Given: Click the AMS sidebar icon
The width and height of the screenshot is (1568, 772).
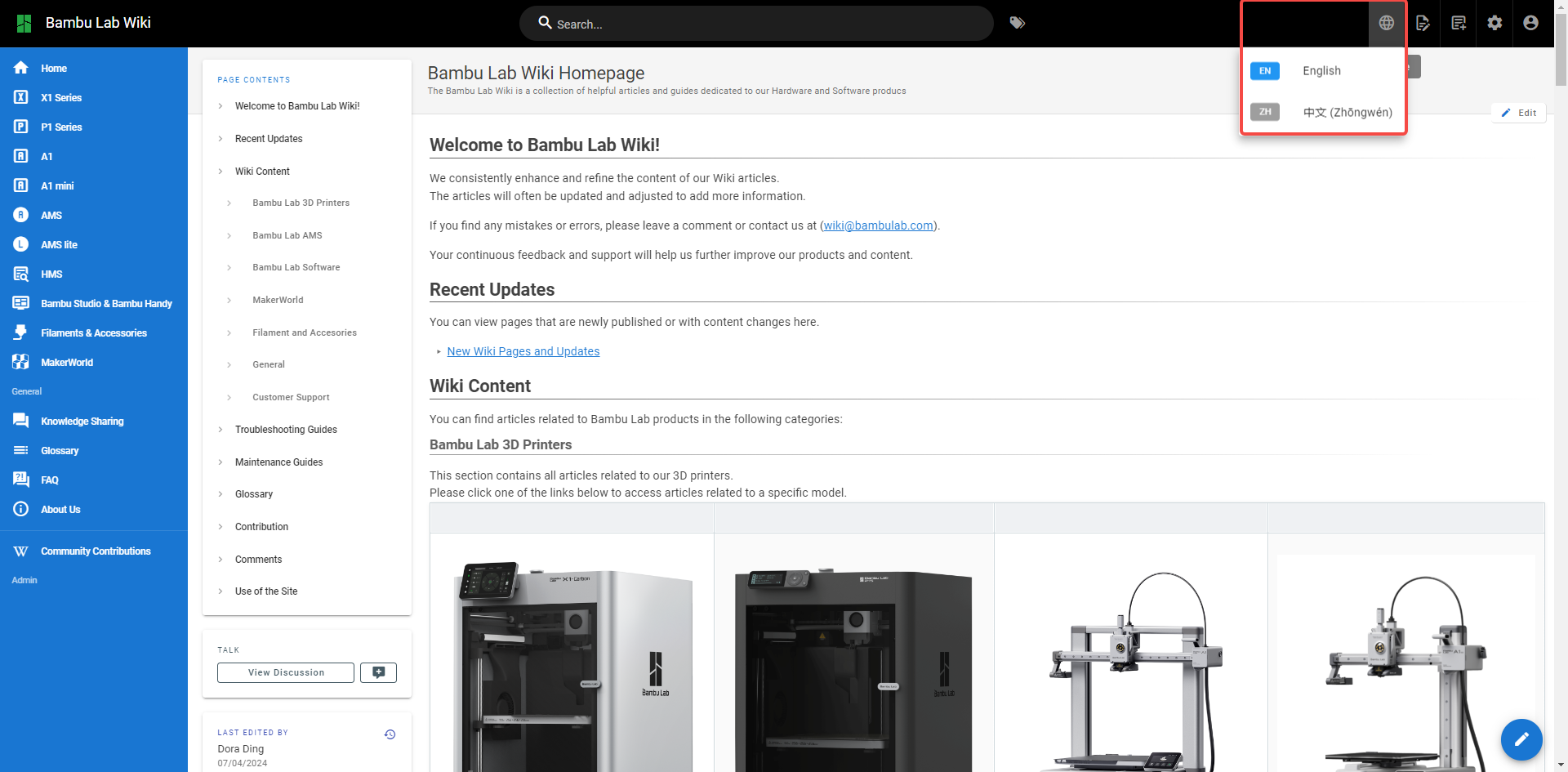Looking at the screenshot, I should coord(21,215).
